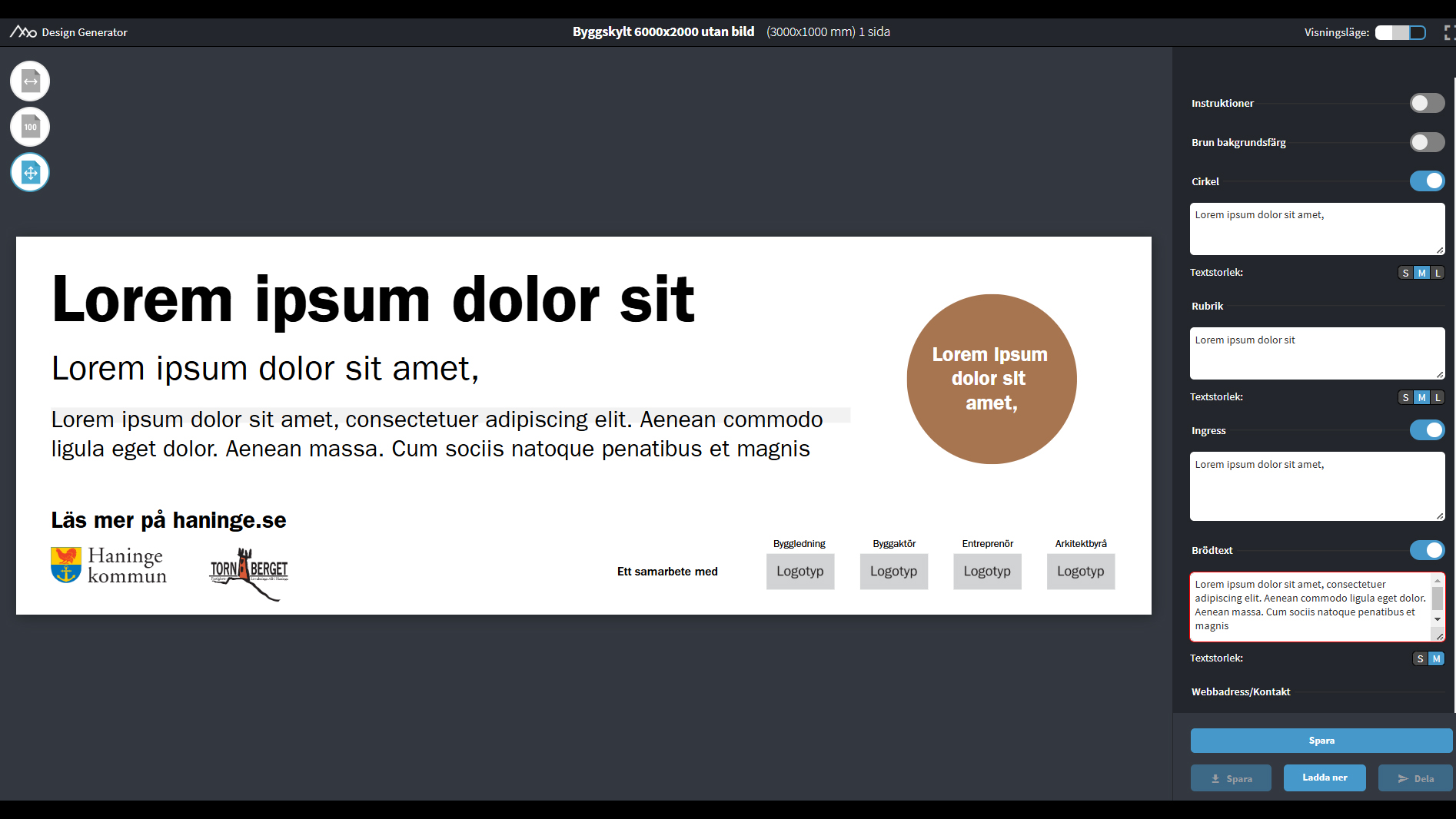1456x819 pixels.
Task: Set Cirkel text size to L
Action: pyautogui.click(x=1438, y=273)
